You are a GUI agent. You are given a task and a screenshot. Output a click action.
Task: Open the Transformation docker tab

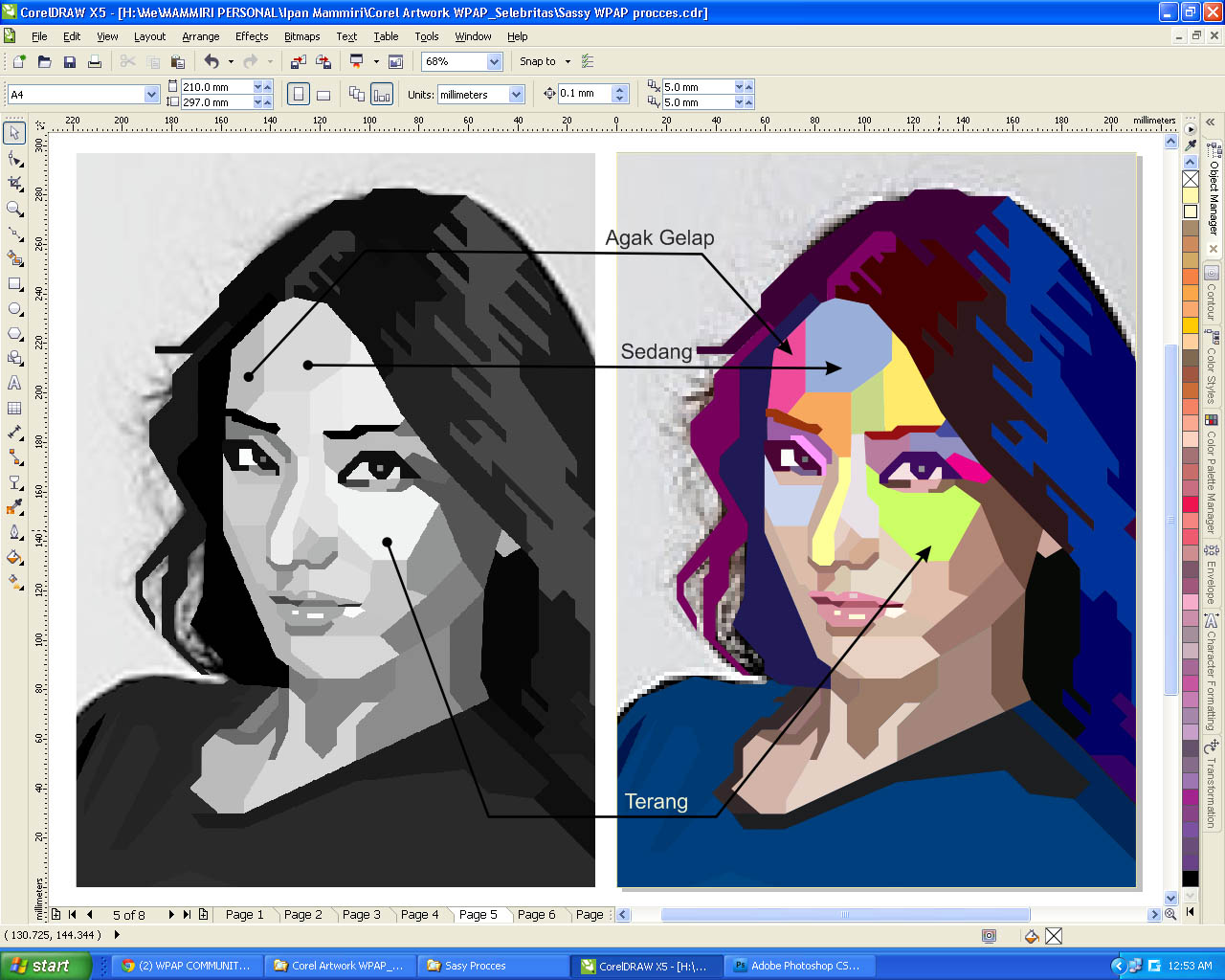point(1213,783)
